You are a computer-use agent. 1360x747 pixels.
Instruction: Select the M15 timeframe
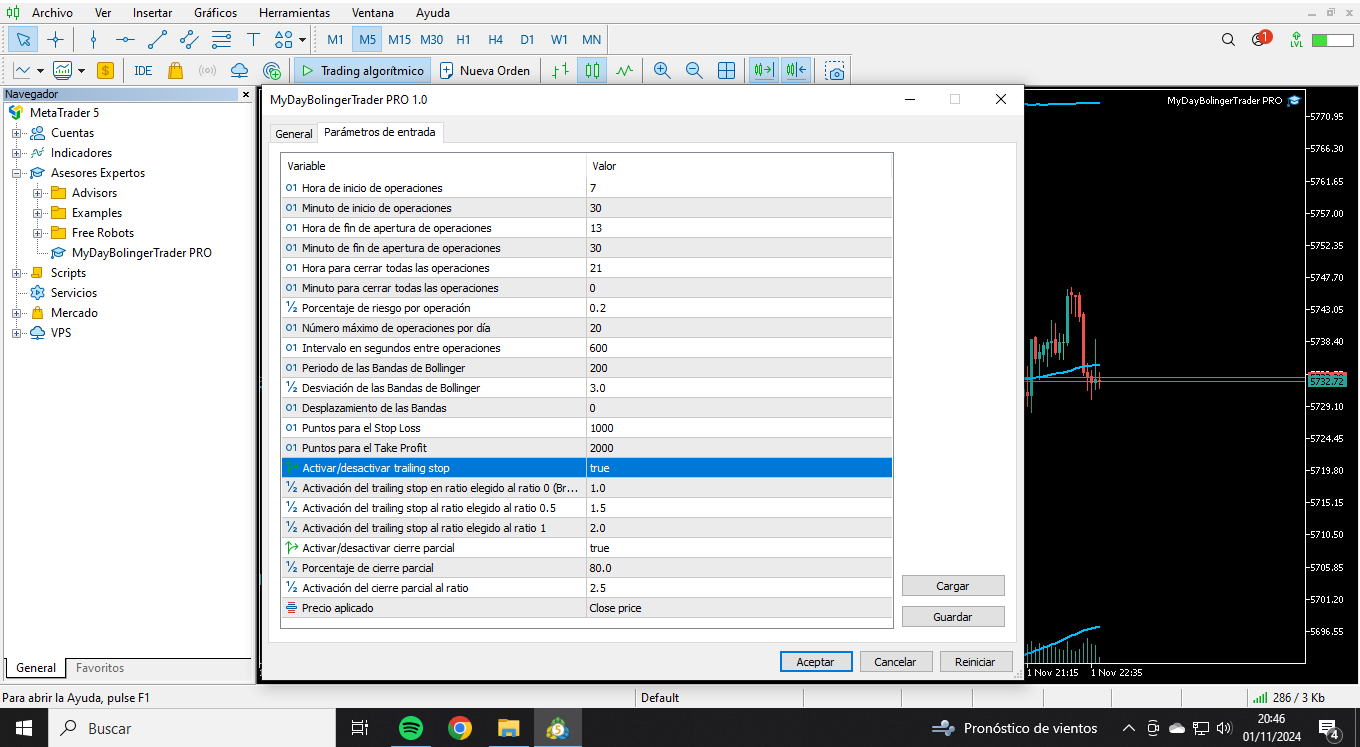(399, 40)
